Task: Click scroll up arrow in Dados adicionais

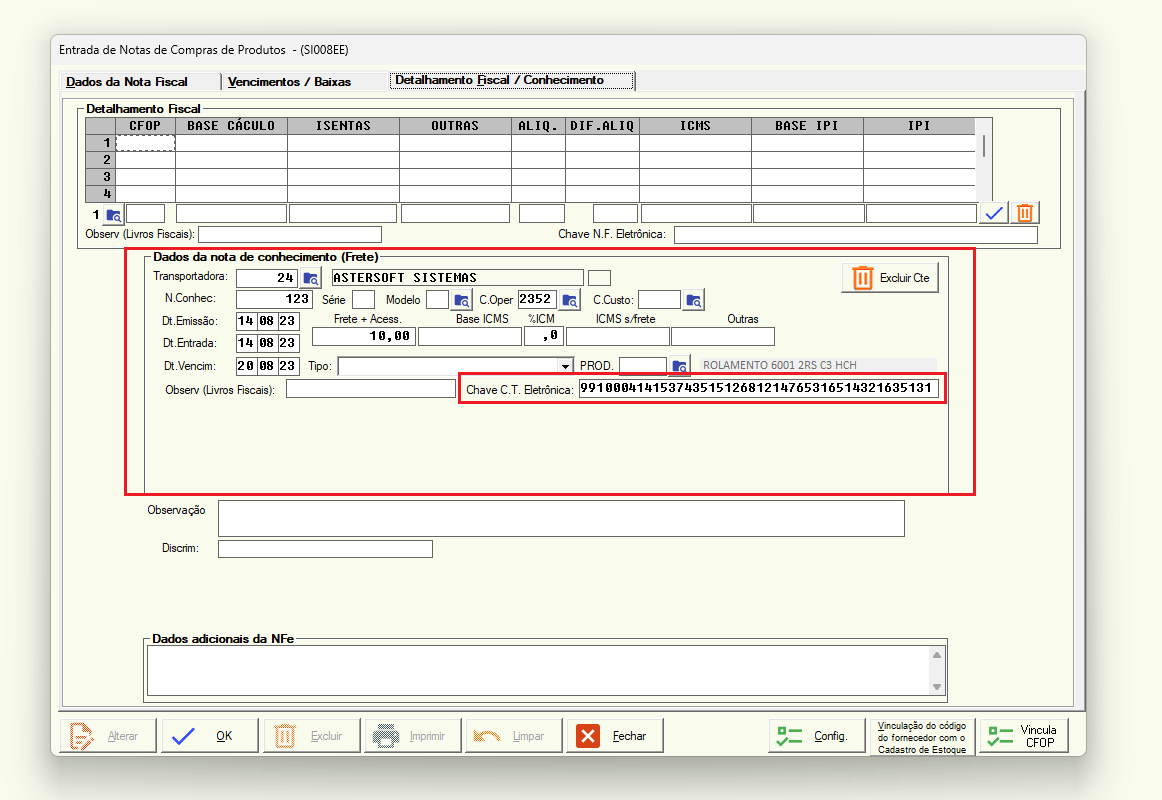Action: [937, 655]
